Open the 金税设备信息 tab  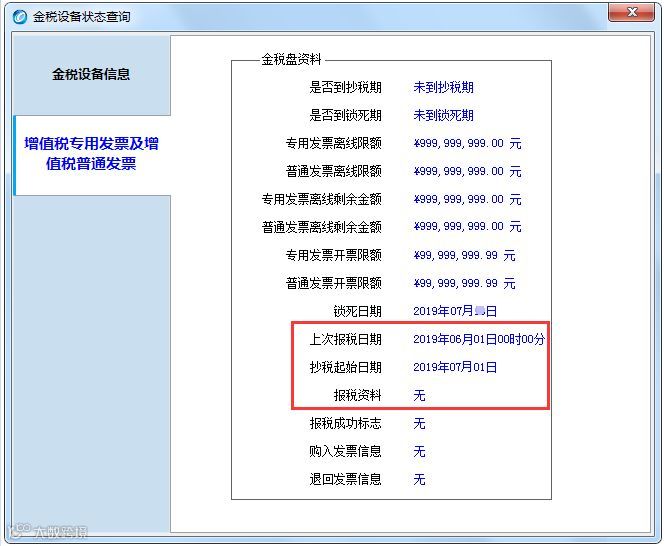coord(91,75)
